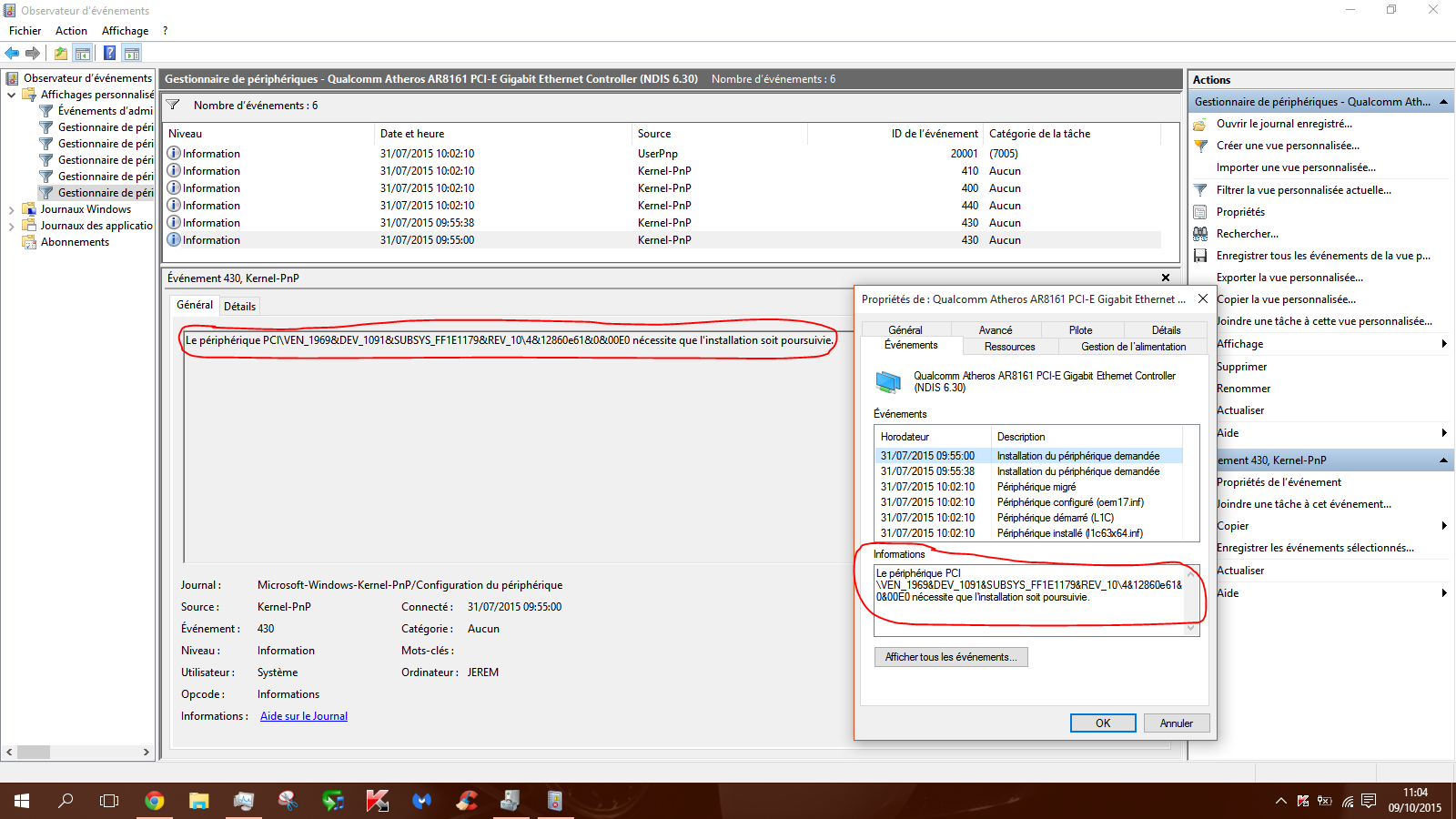This screenshot has width=1456, height=819.
Task: Click the blue Help question mark icon
Action: [109, 54]
